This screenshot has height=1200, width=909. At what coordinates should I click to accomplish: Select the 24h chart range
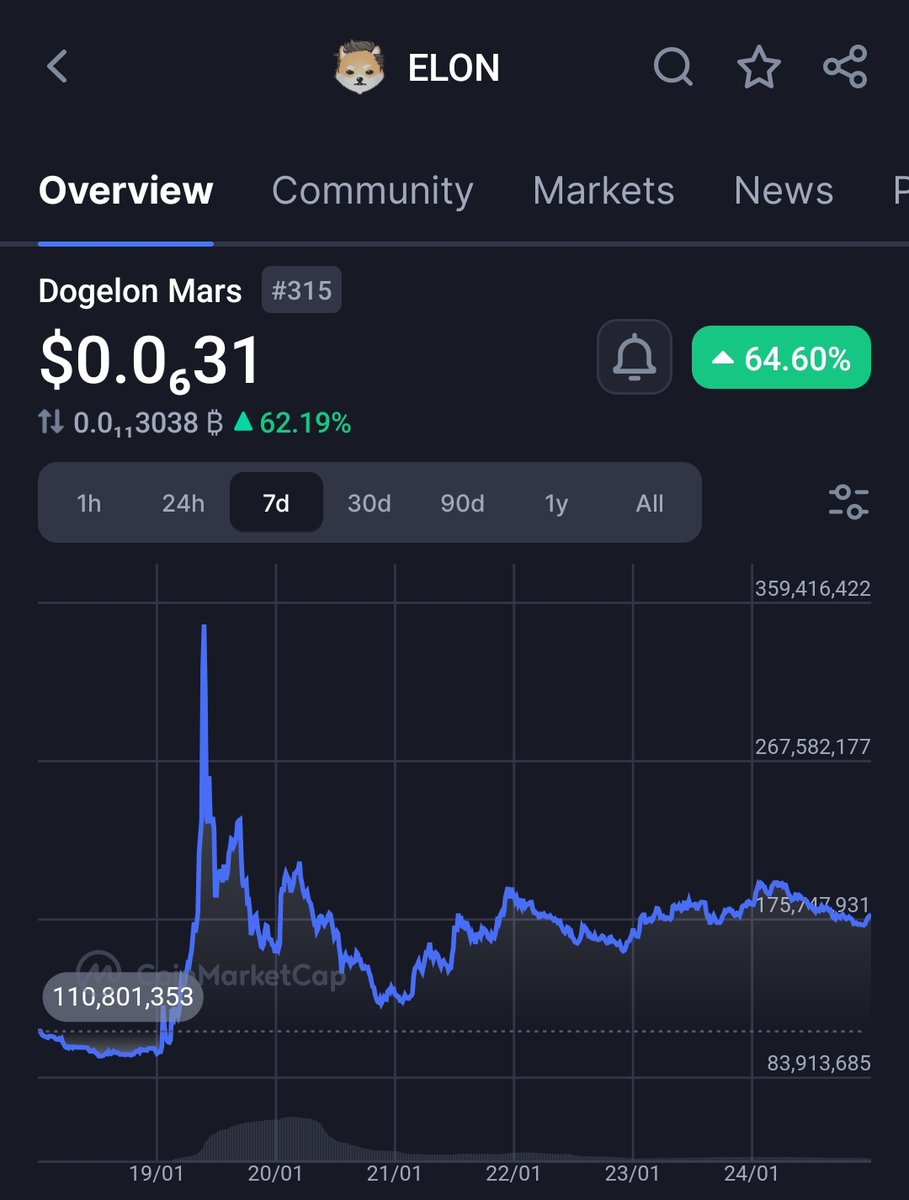pos(183,503)
